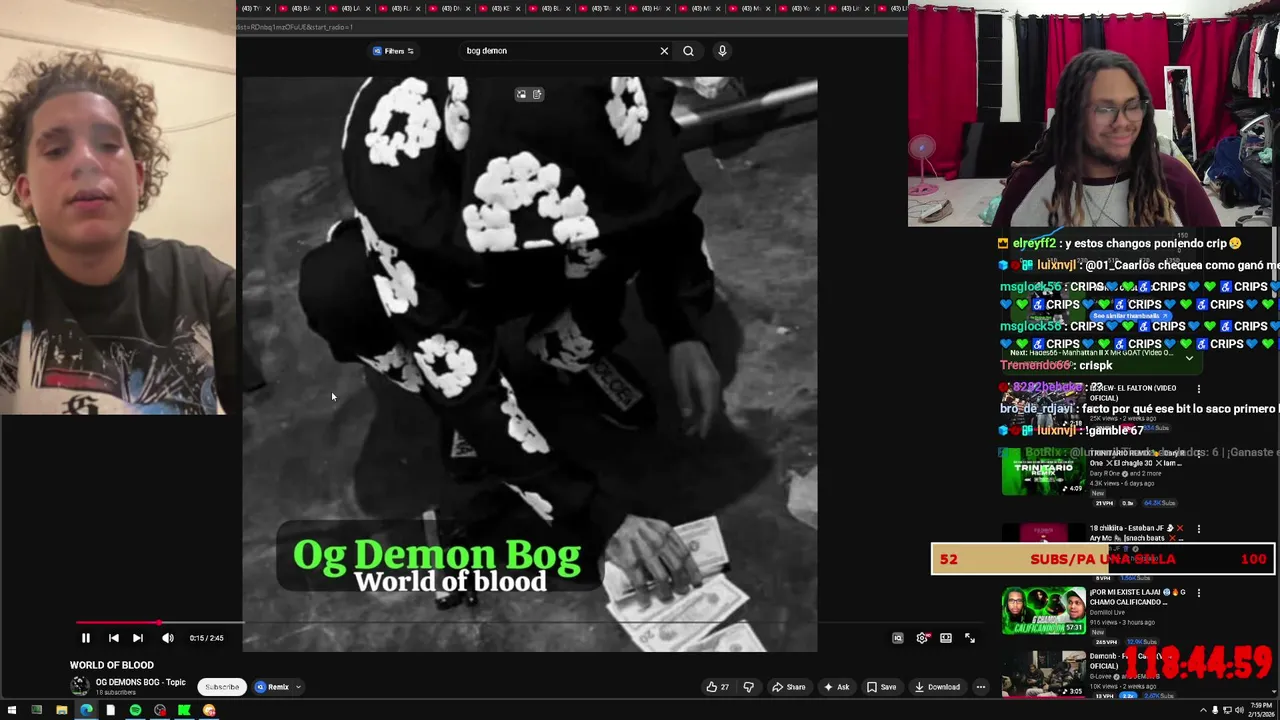This screenshot has width=1280, height=720.
Task: Open Spotify from the taskbar
Action: point(135,711)
